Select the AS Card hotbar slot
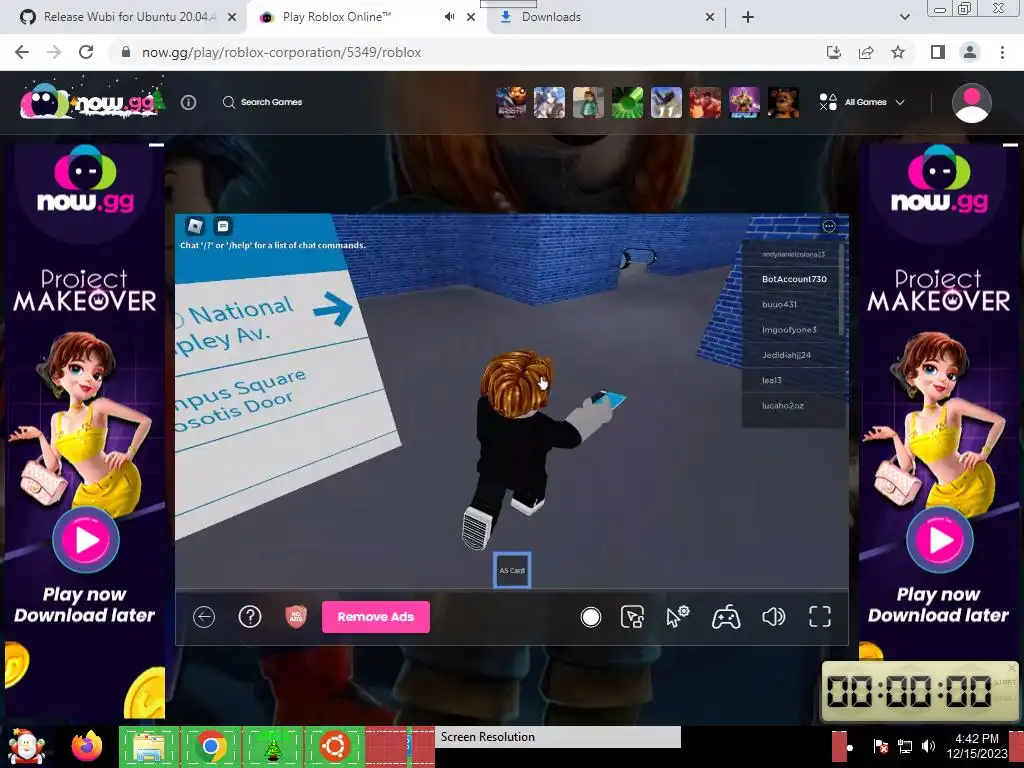This screenshot has width=1024, height=768. pos(512,570)
